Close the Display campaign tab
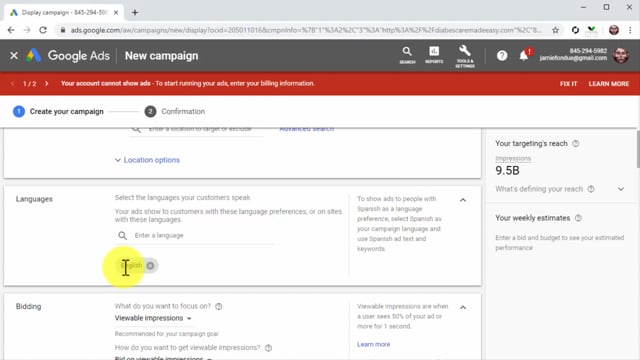This screenshot has height=360, width=640. pos(116,13)
